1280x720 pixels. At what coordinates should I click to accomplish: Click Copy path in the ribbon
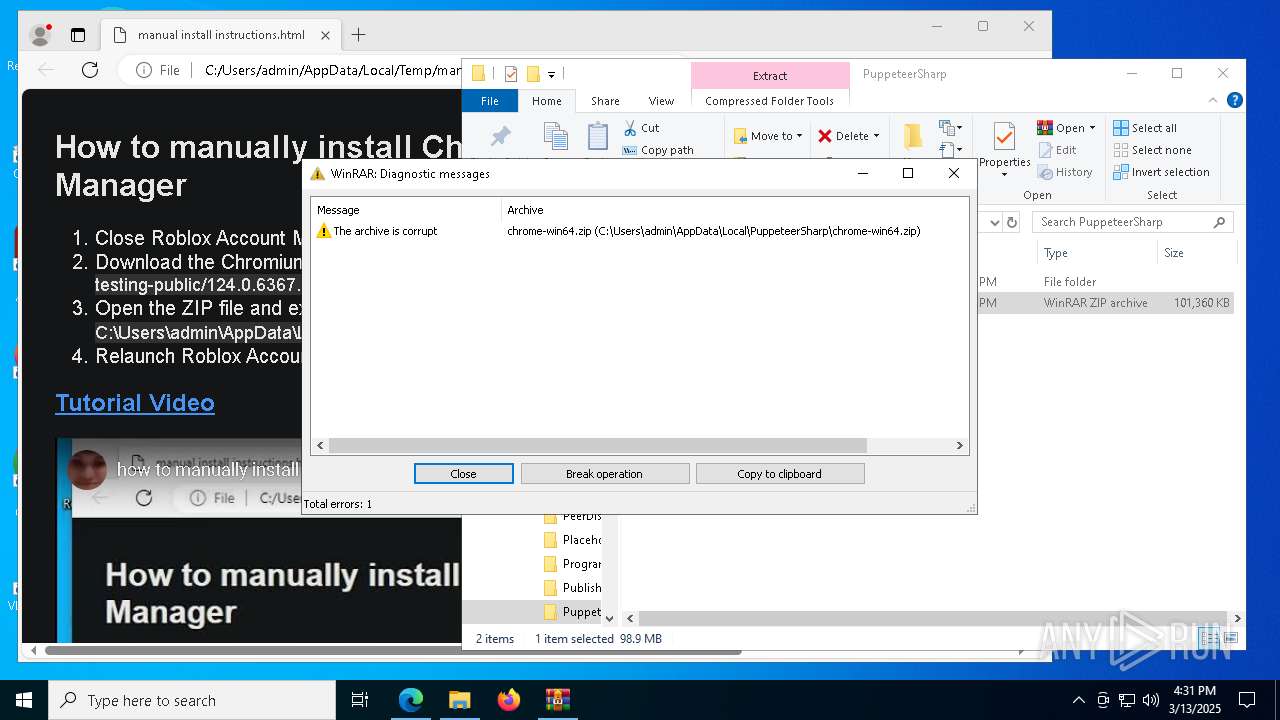click(x=658, y=150)
